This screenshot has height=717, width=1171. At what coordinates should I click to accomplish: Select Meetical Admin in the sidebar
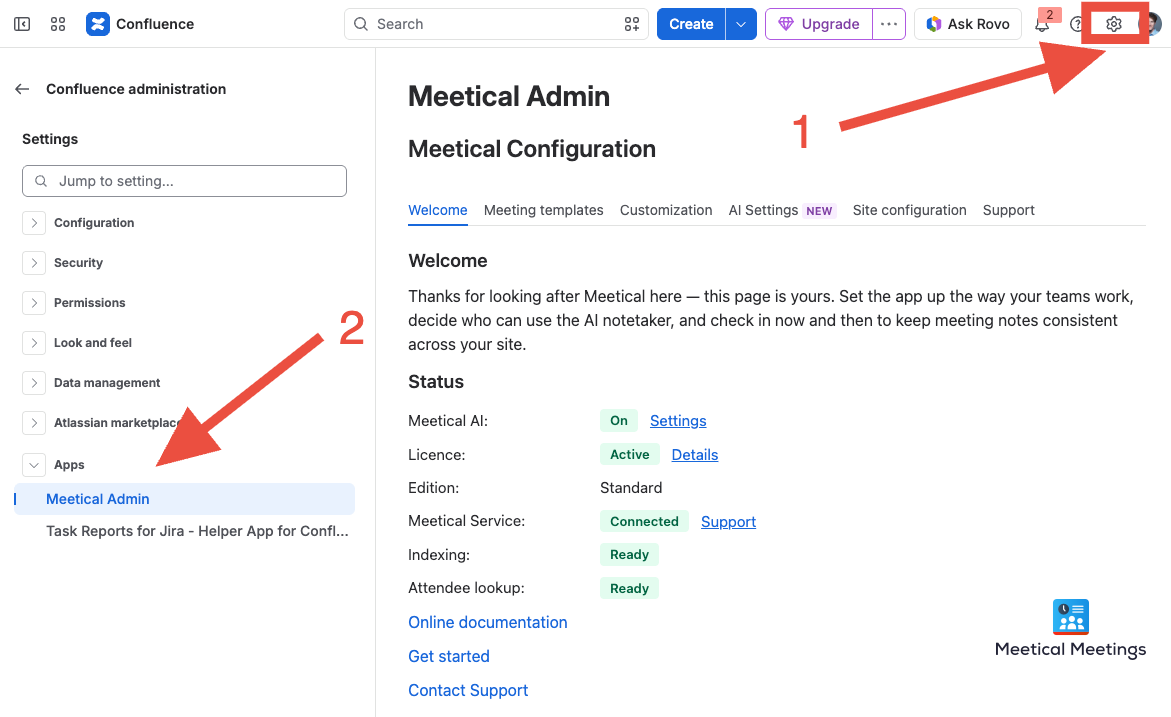point(184,499)
